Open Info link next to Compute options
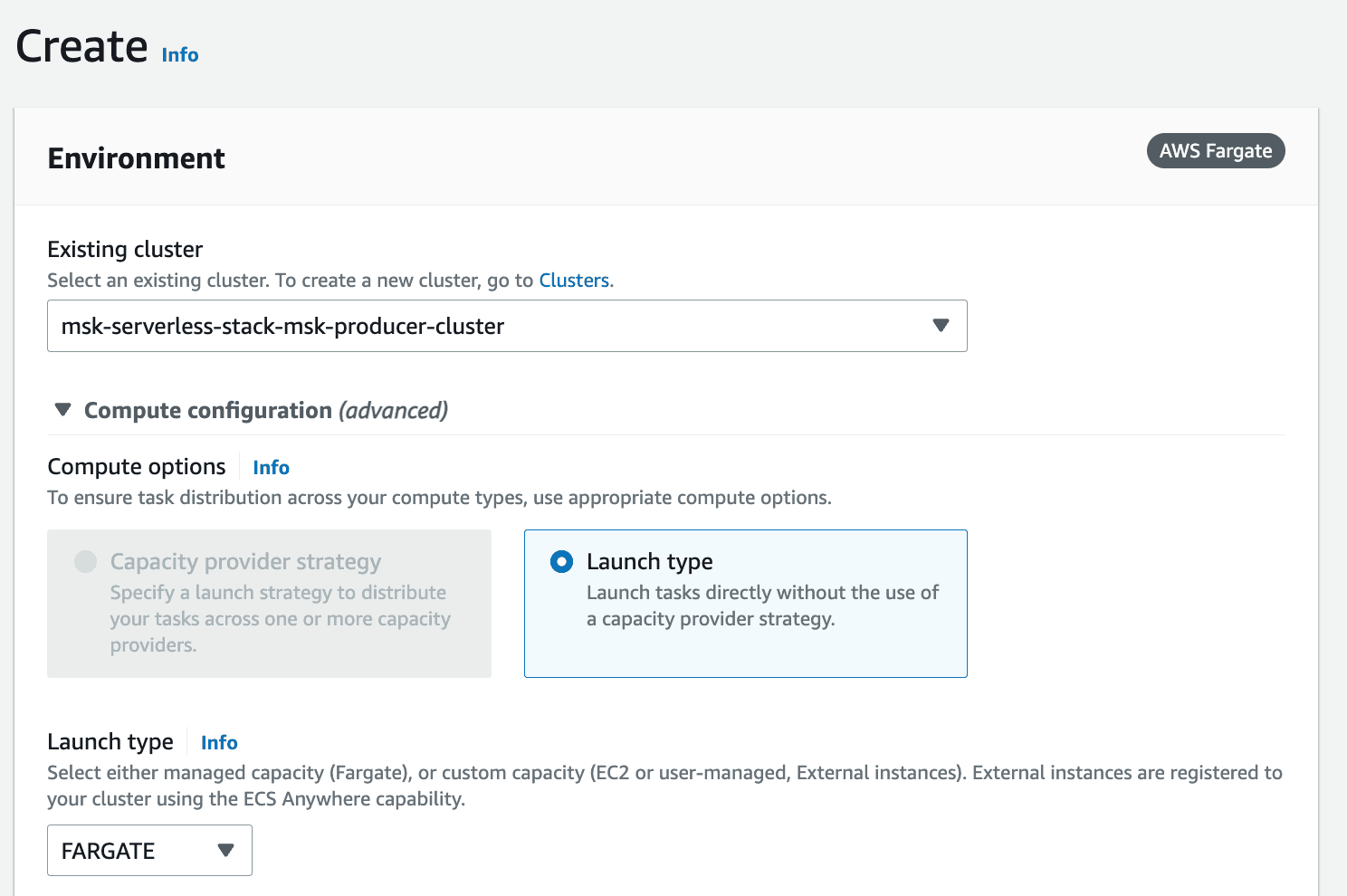1347x896 pixels. coord(271,467)
